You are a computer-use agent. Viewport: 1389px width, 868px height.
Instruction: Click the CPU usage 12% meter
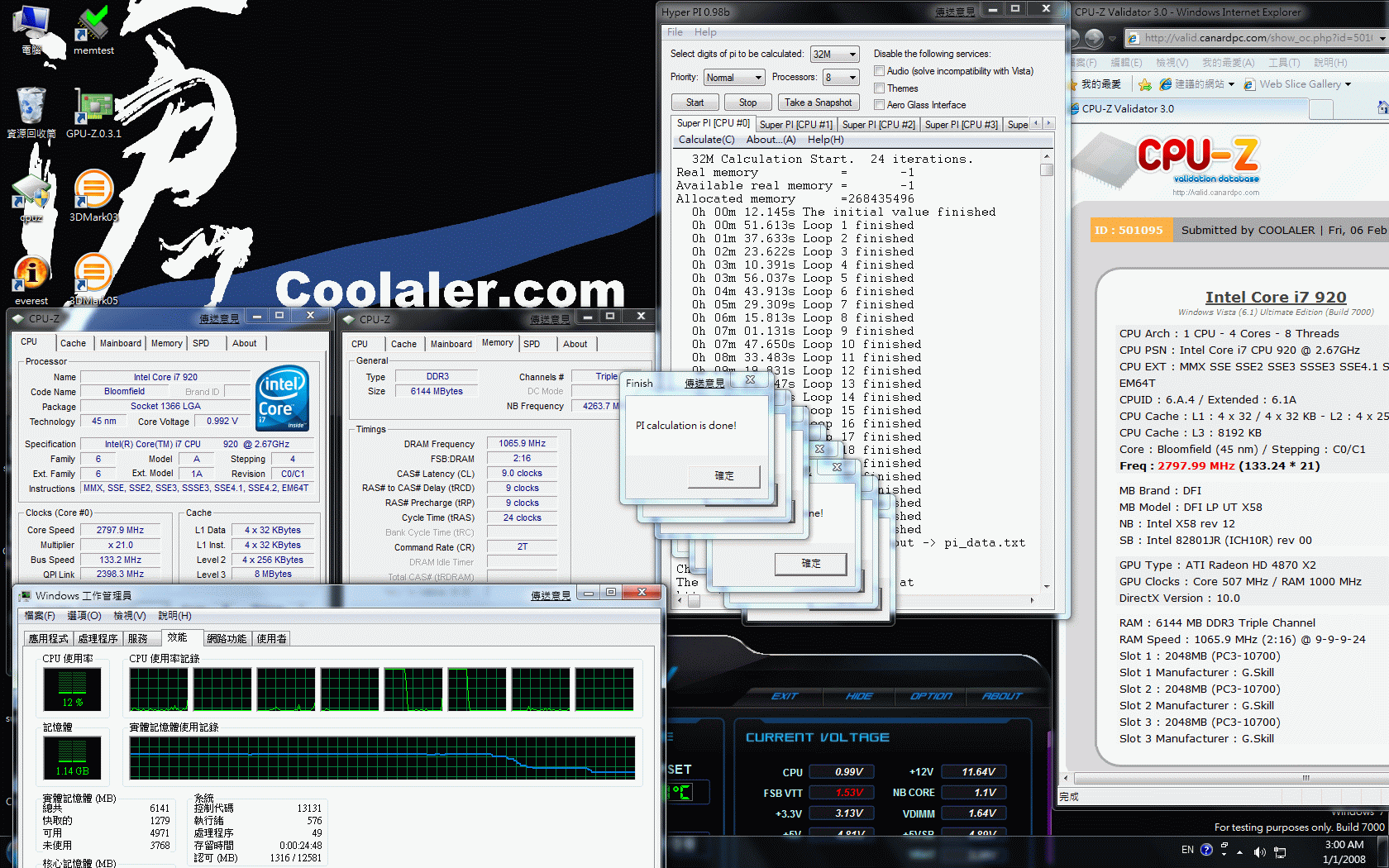(x=72, y=689)
